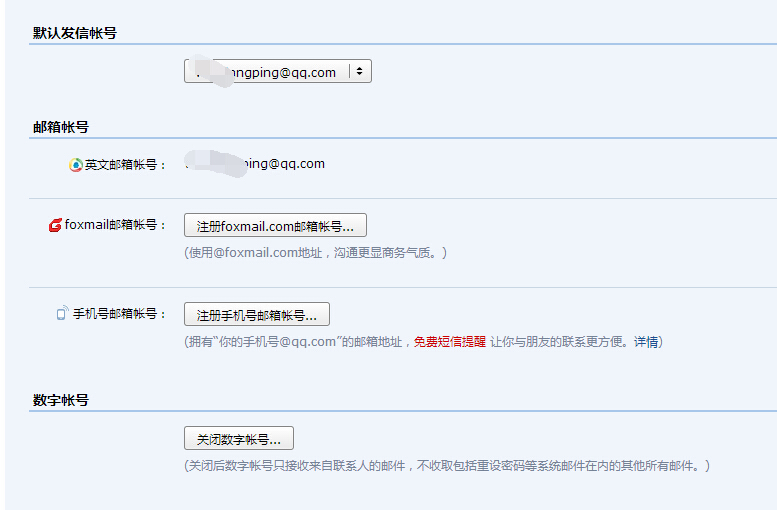Click 注册手机号邮箱帐号 button
777x510 pixels.
(257, 314)
